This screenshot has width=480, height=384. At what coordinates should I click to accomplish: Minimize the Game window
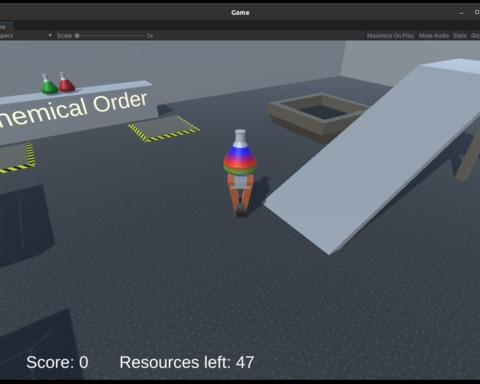pos(461,13)
